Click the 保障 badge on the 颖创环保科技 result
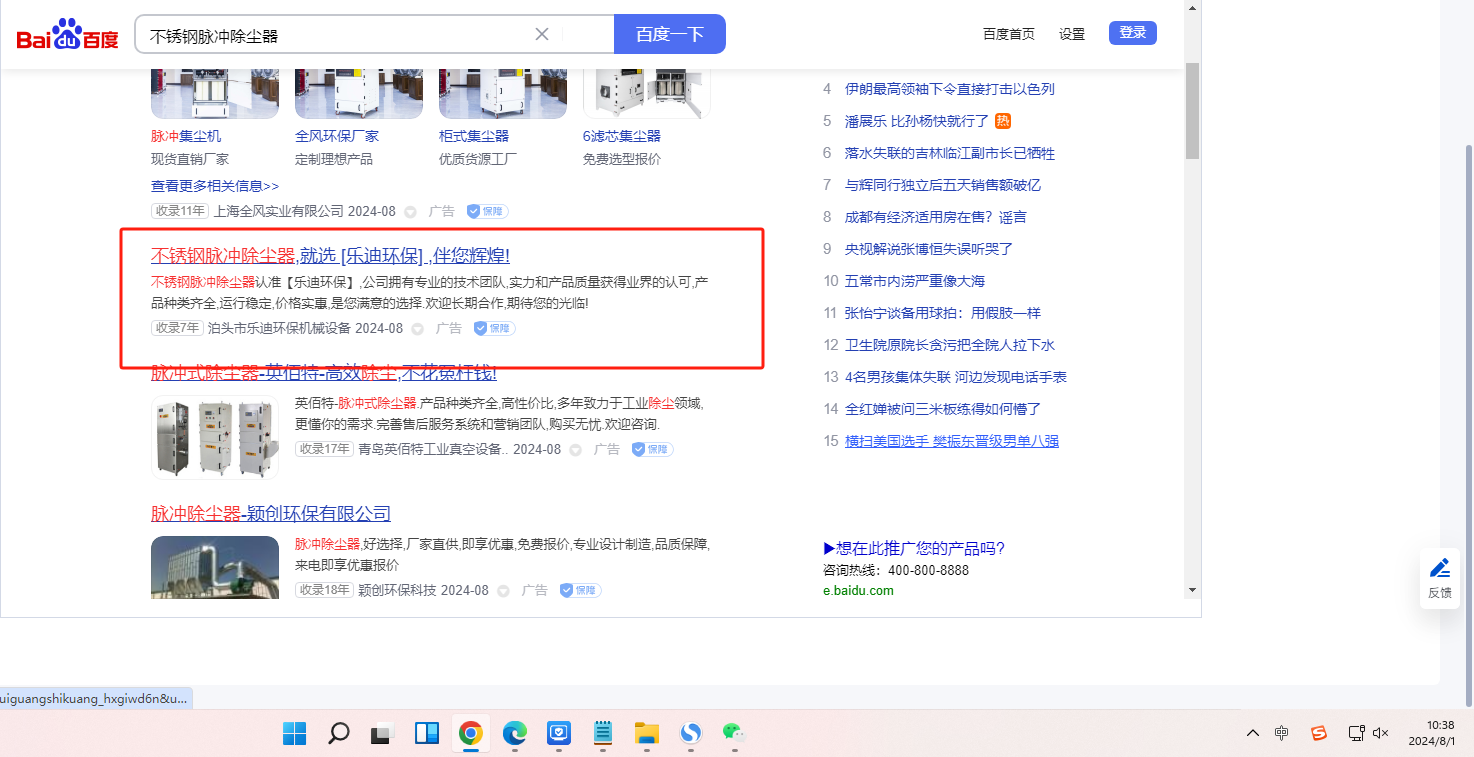 click(x=580, y=590)
